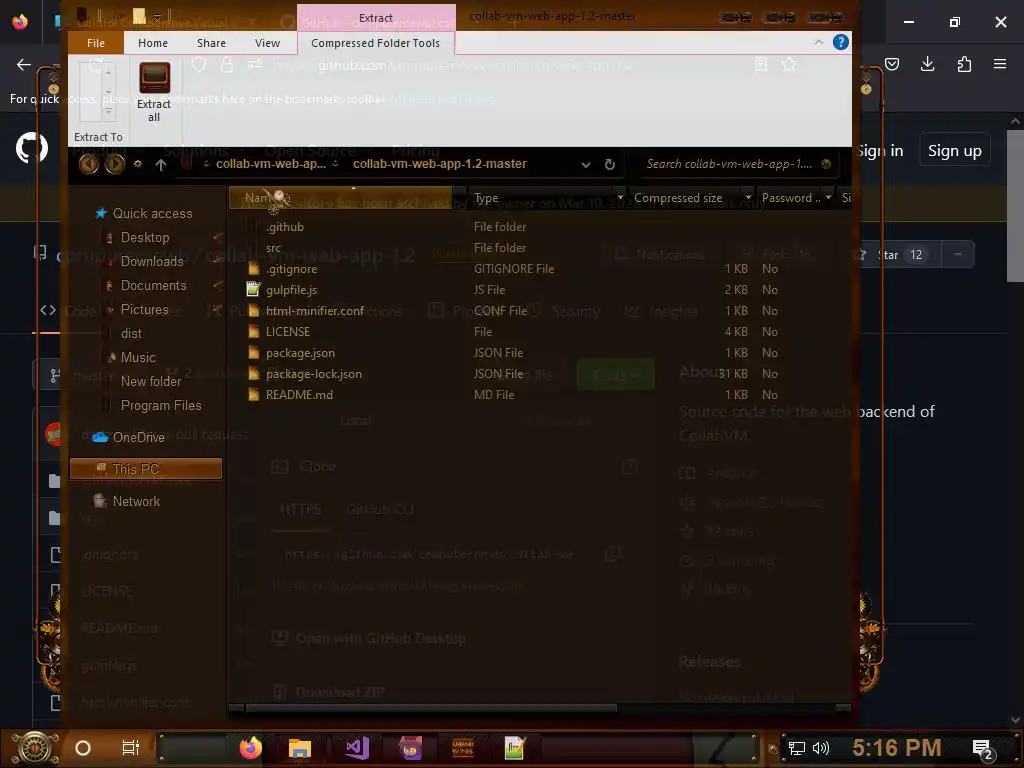
Task: Expand the address bar history dropdown
Action: [586, 165]
